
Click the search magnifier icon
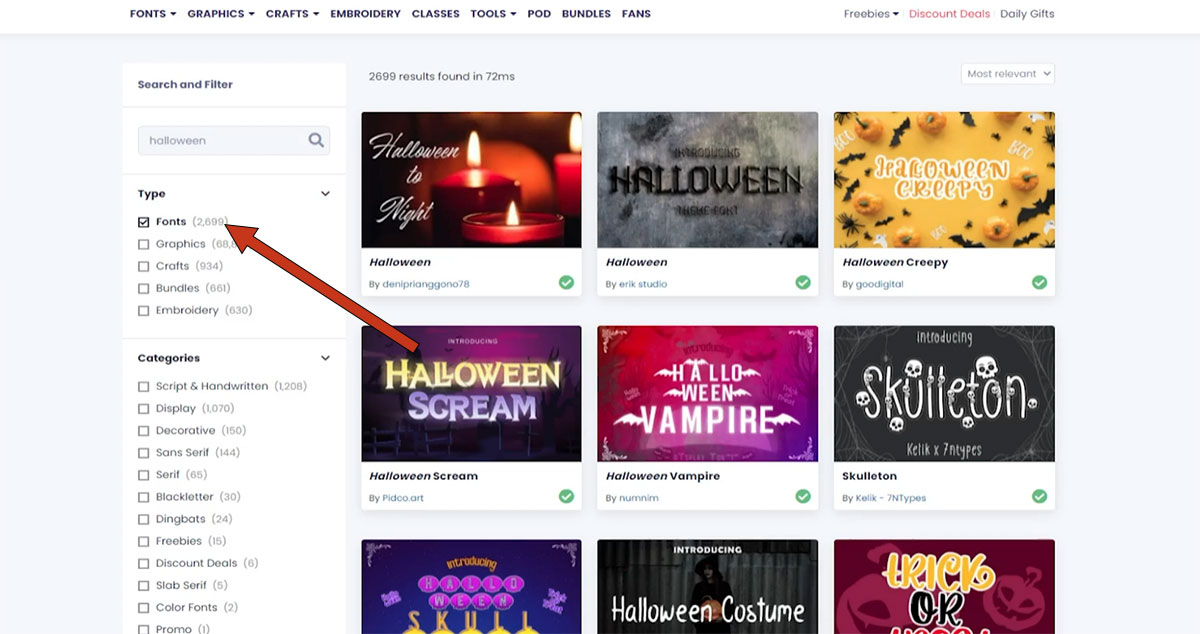pyautogui.click(x=316, y=140)
